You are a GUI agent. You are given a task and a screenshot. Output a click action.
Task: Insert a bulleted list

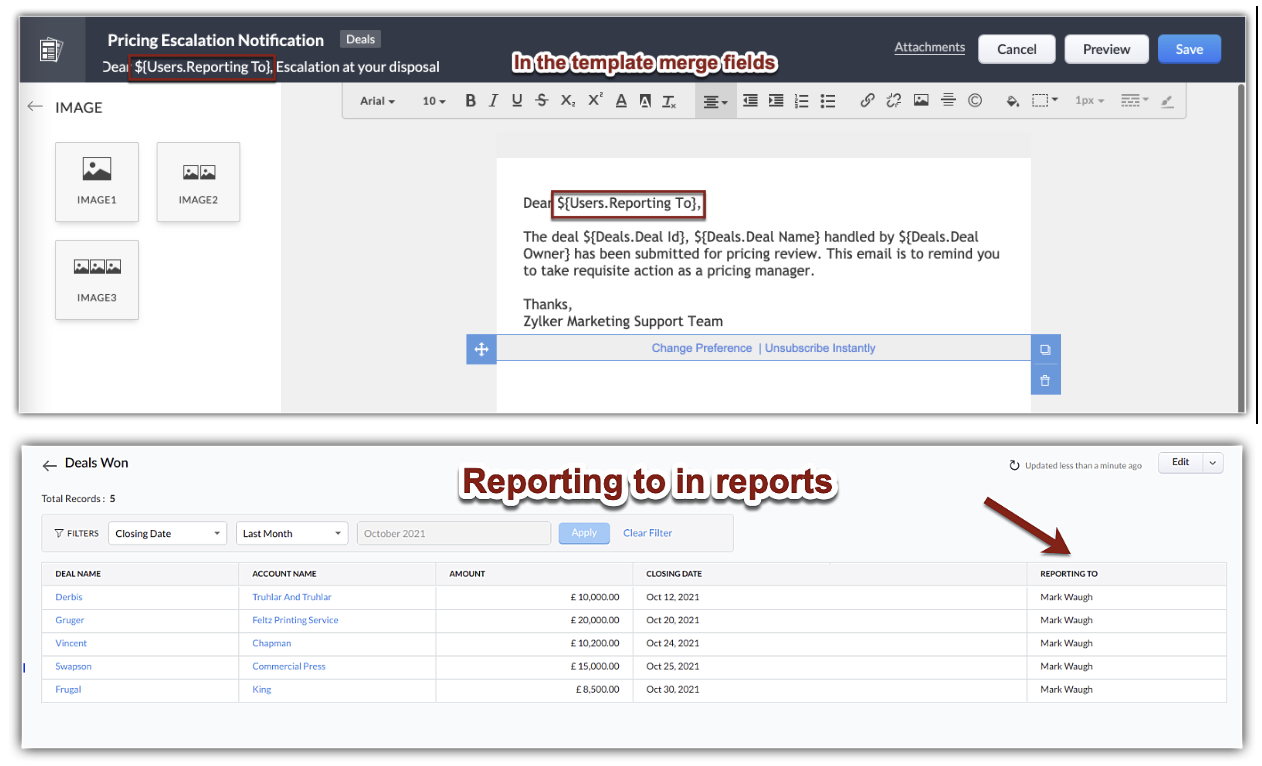[828, 101]
